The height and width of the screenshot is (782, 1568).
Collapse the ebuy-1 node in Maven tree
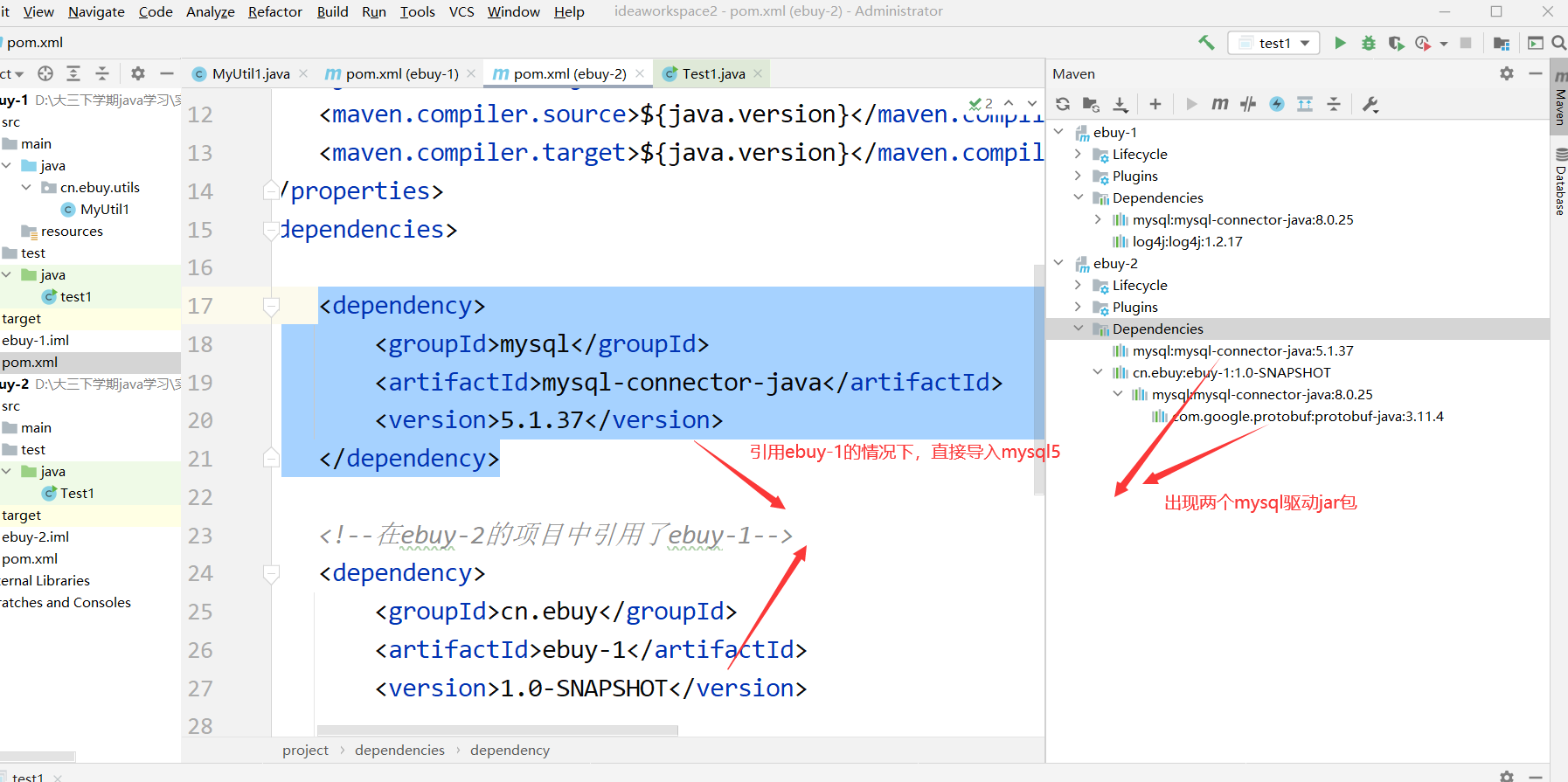pos(1059,132)
